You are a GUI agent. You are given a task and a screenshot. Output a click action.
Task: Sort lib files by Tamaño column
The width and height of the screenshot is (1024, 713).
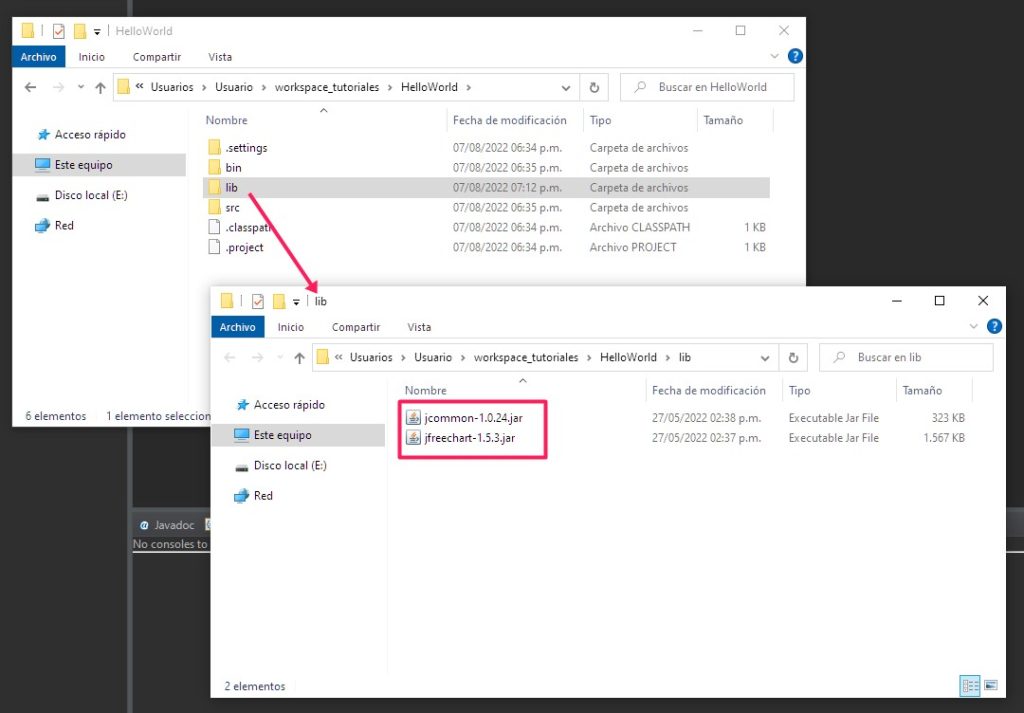point(922,391)
